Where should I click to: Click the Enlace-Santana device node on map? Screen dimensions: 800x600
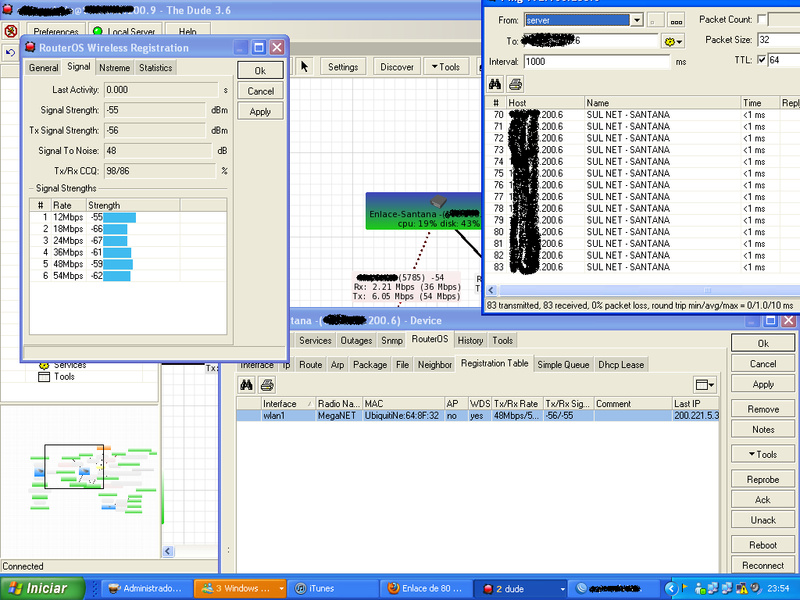click(424, 212)
